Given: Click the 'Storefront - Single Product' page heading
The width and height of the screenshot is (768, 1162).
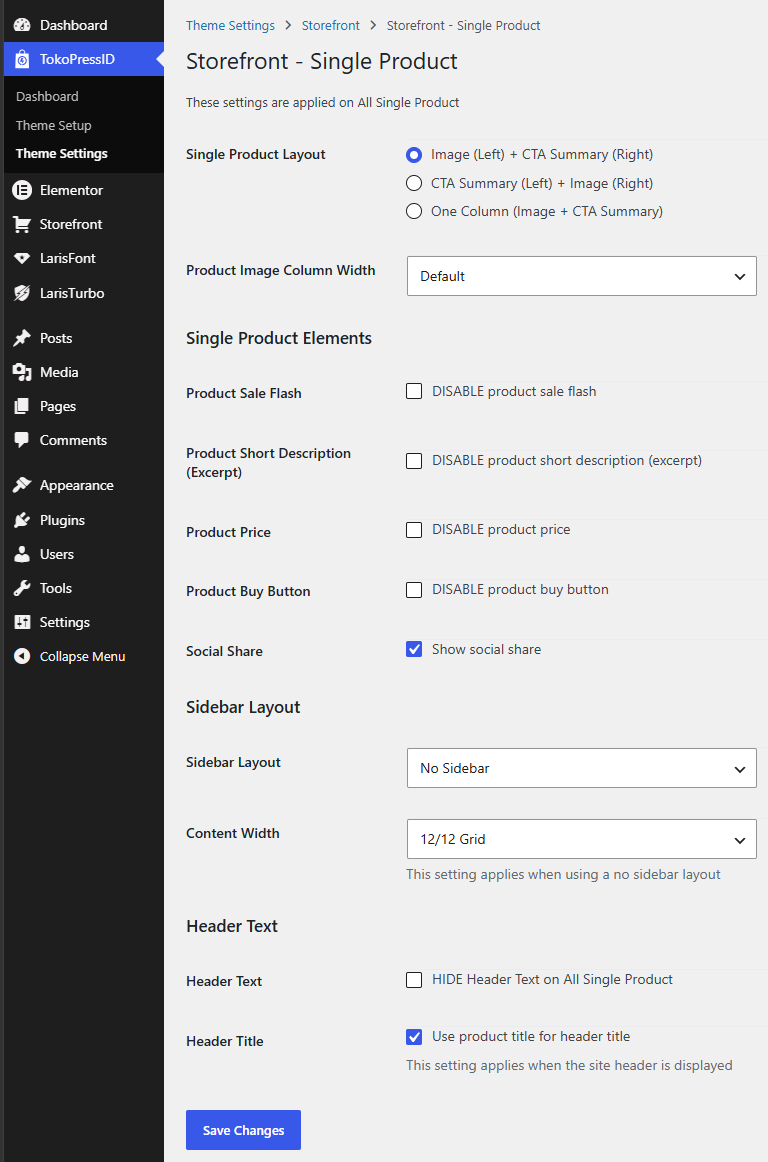Looking at the screenshot, I should coord(322,62).
